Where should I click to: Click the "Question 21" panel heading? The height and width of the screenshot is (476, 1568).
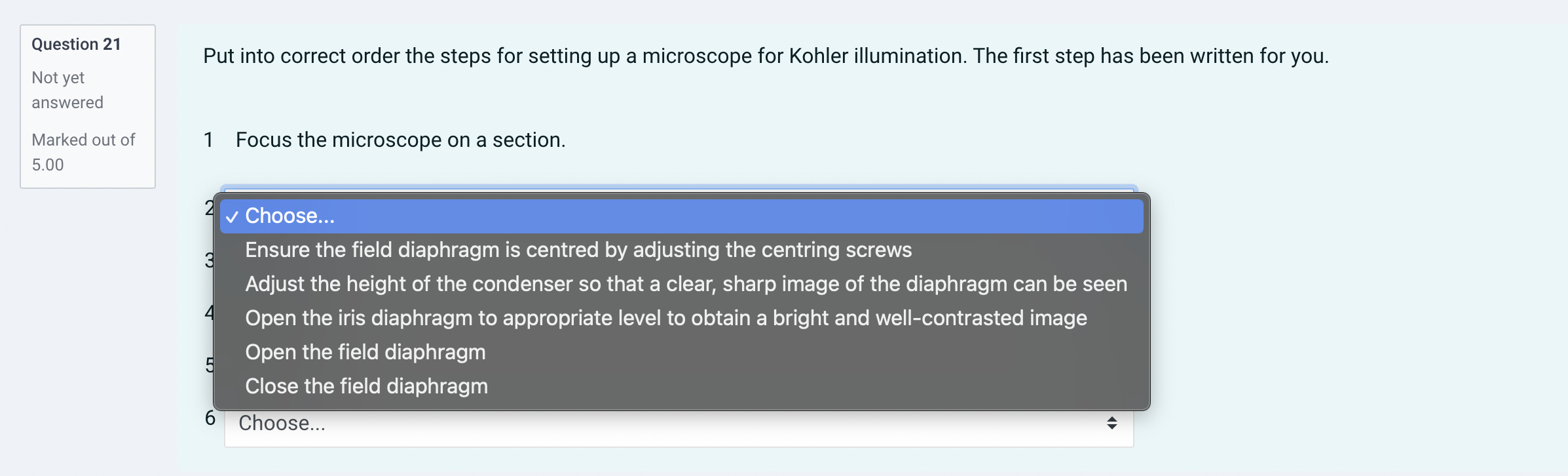pos(75,43)
